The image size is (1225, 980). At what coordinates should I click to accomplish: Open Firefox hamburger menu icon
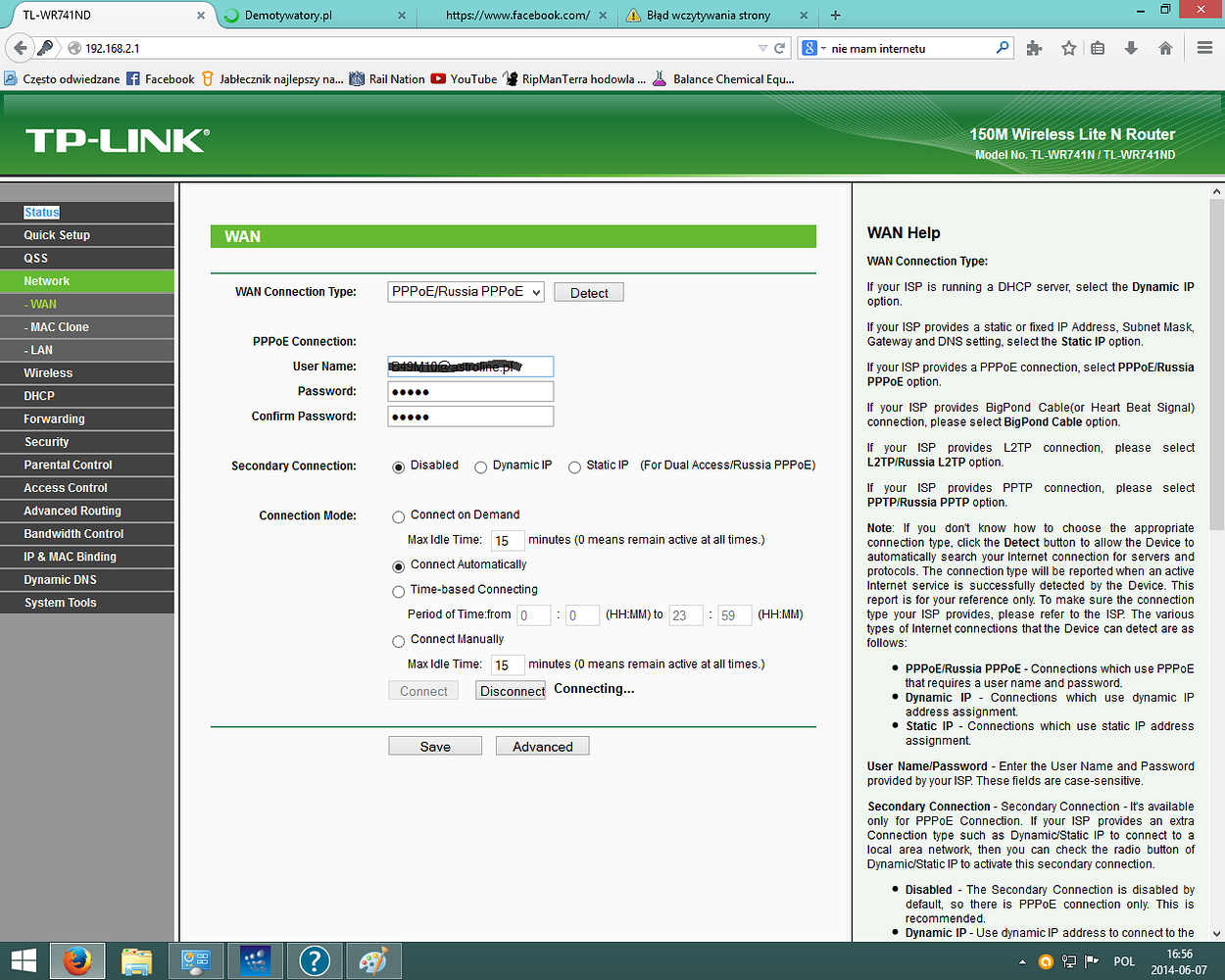[x=1204, y=48]
